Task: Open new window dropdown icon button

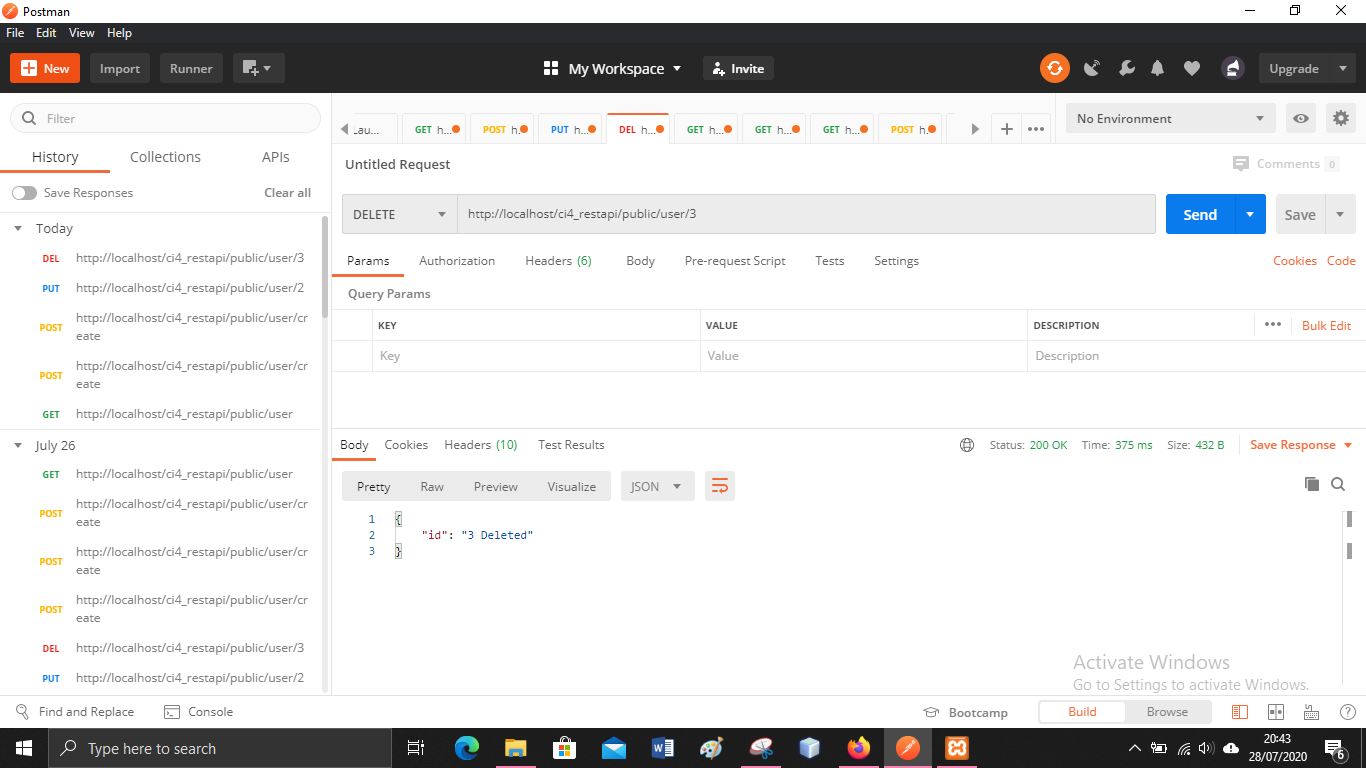Action: click(259, 68)
